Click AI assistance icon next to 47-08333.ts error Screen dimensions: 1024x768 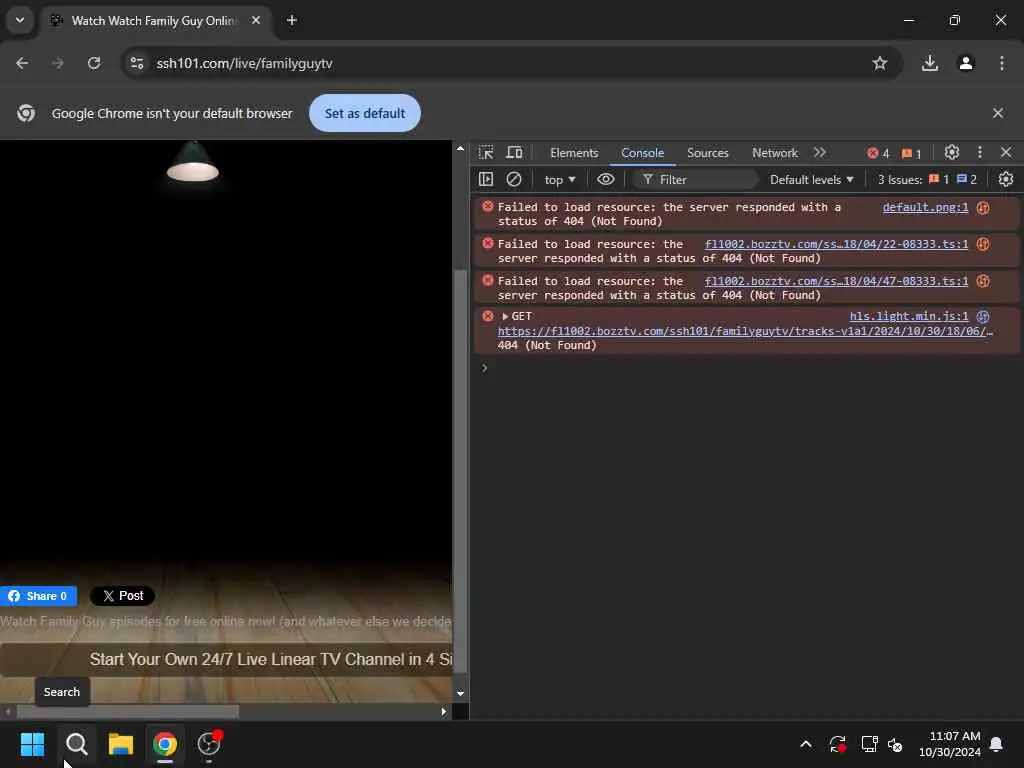983,281
